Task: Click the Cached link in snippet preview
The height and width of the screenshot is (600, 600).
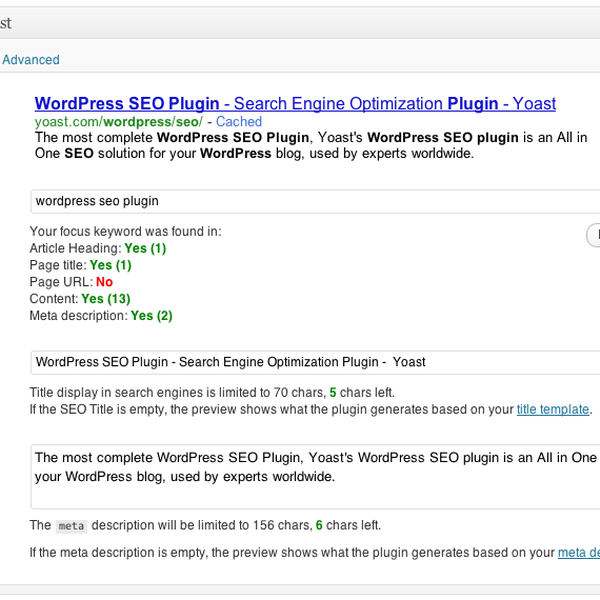Action: click(239, 121)
